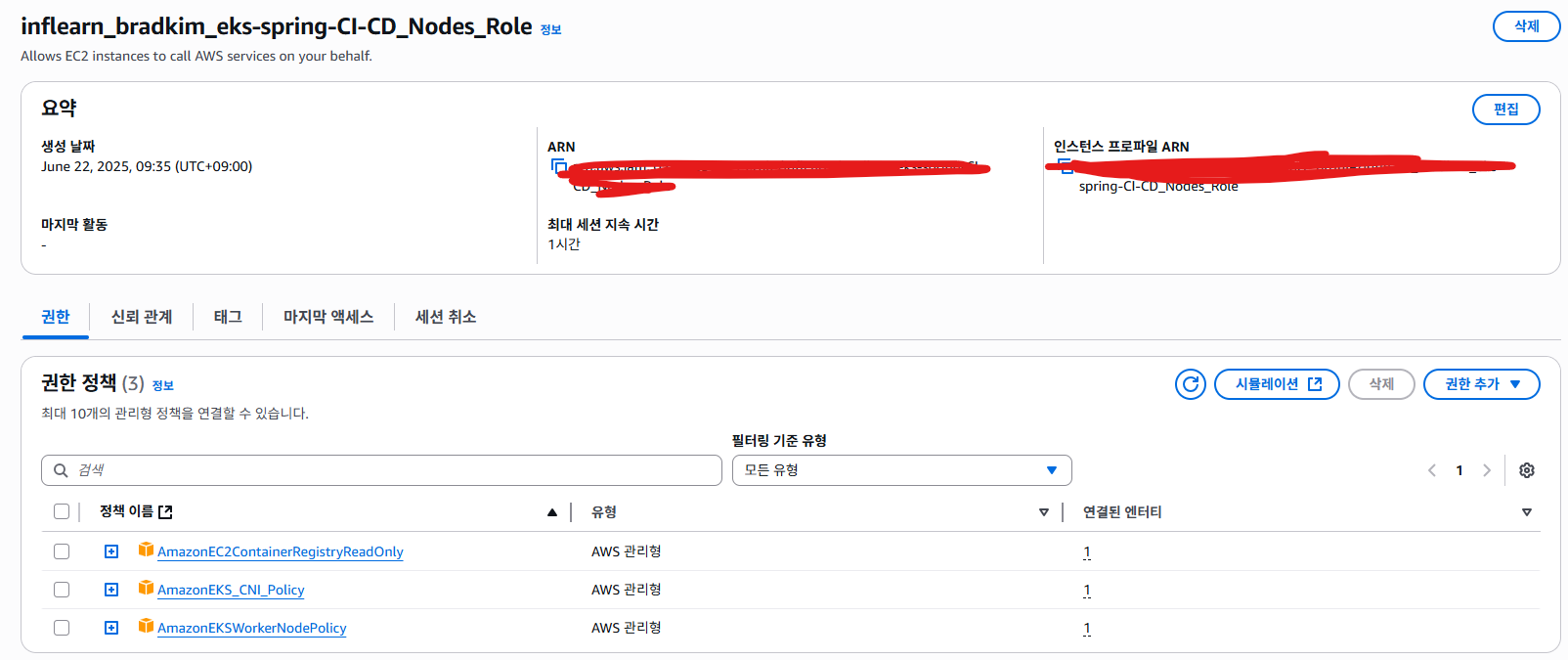Sort by the 연결된 엔터티 column arrow
Image resolution: width=1568 pixels, height=660 pixels.
[1527, 512]
